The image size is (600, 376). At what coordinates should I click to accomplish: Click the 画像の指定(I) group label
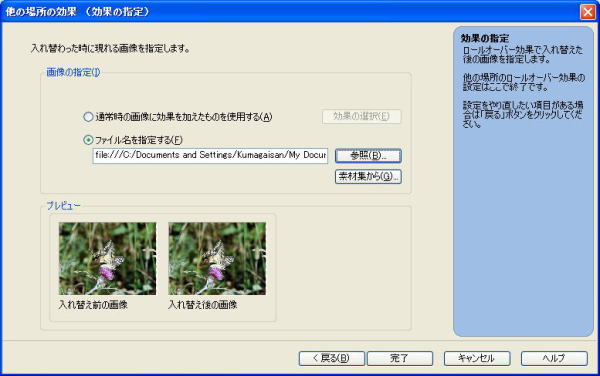[73, 72]
